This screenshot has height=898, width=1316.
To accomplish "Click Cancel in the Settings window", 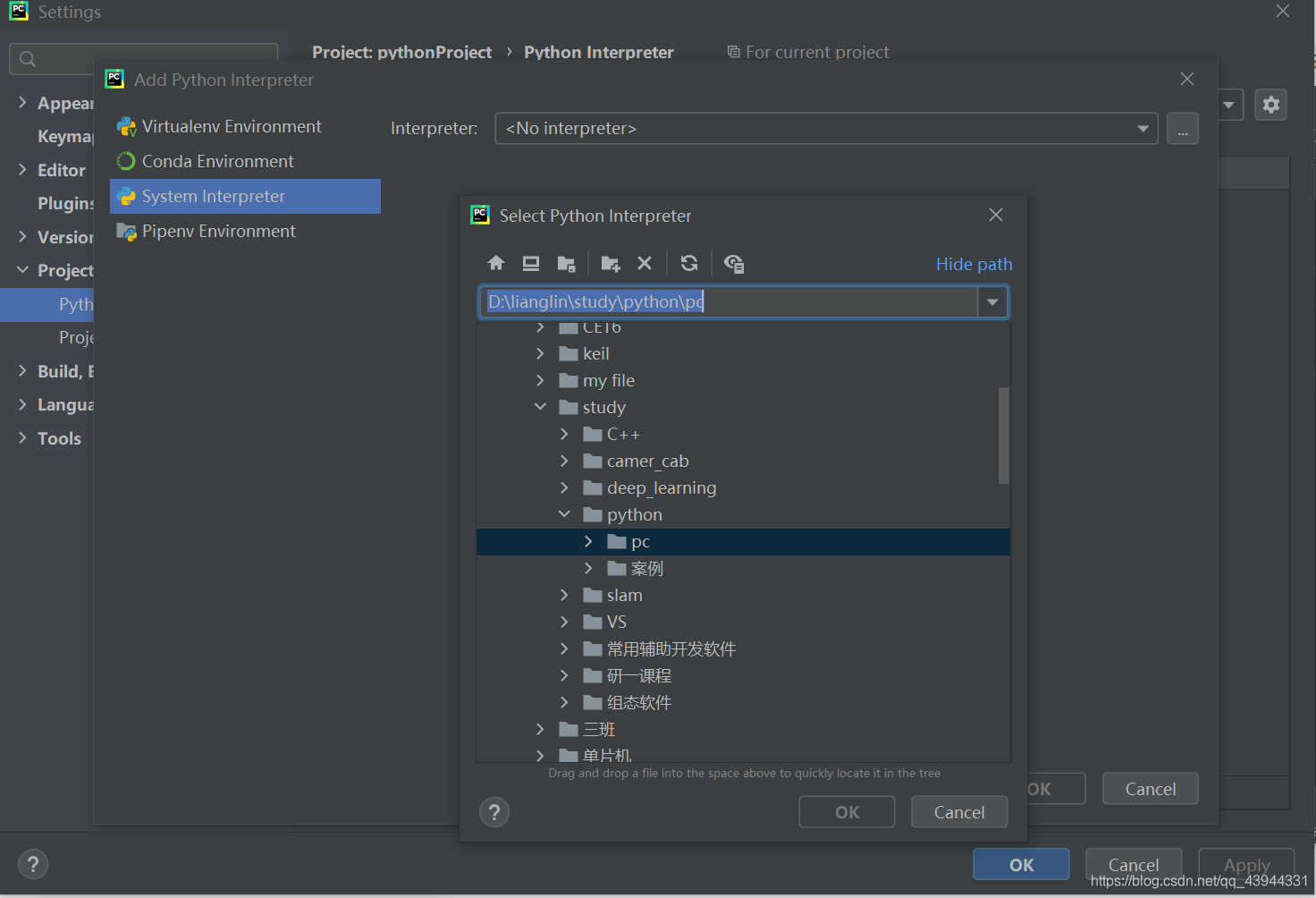I will pos(1134,865).
